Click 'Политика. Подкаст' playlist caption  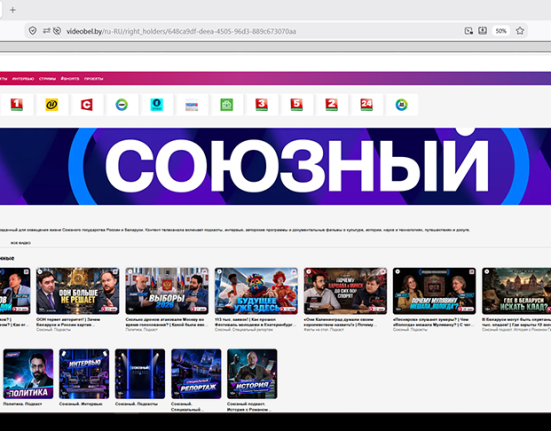(x=22, y=404)
